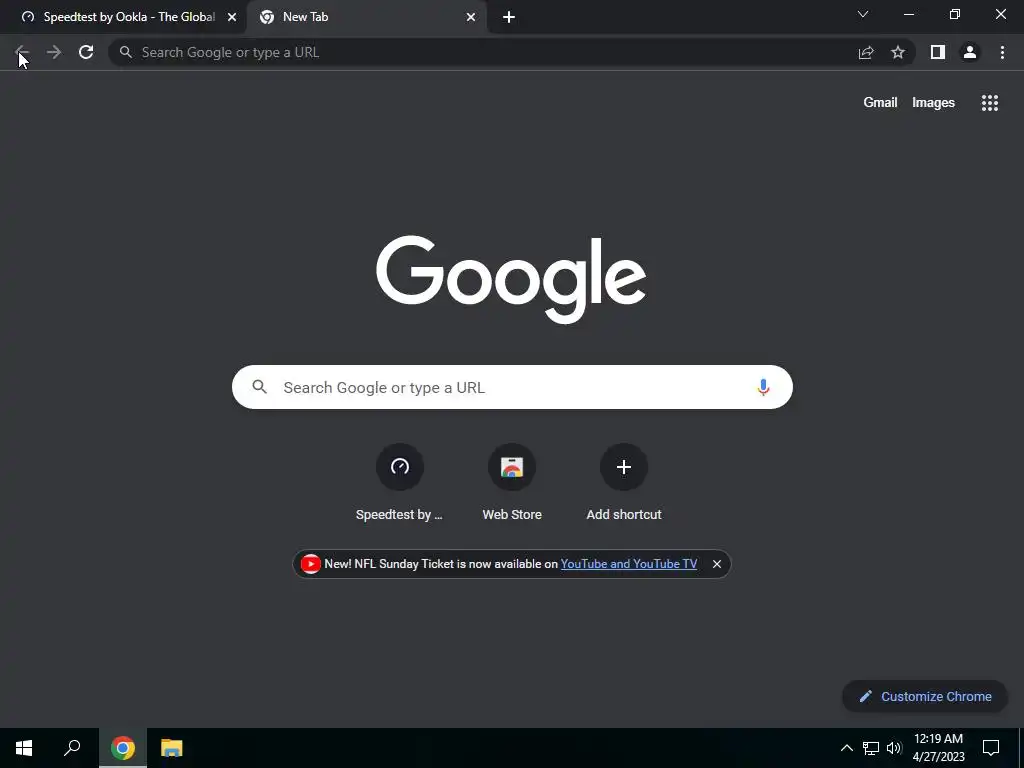Close the Speedtest by Ookla tab
Viewport: 1024px width, 768px height.
(232, 17)
